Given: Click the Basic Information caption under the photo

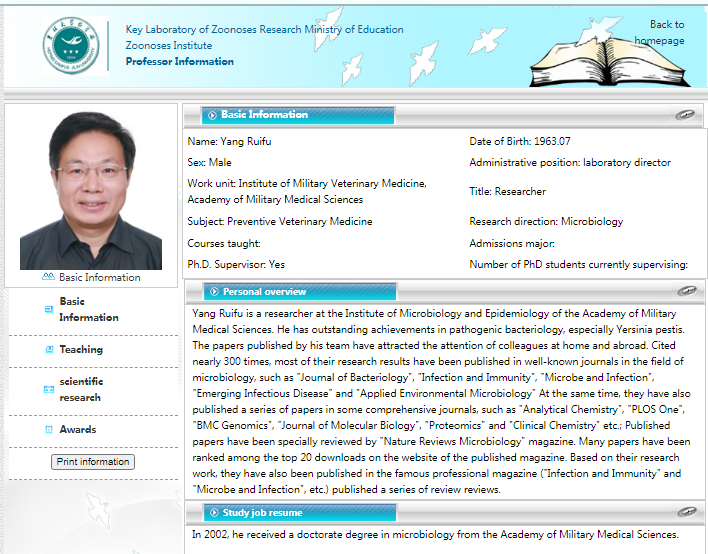Looking at the screenshot, I should tap(99, 278).
